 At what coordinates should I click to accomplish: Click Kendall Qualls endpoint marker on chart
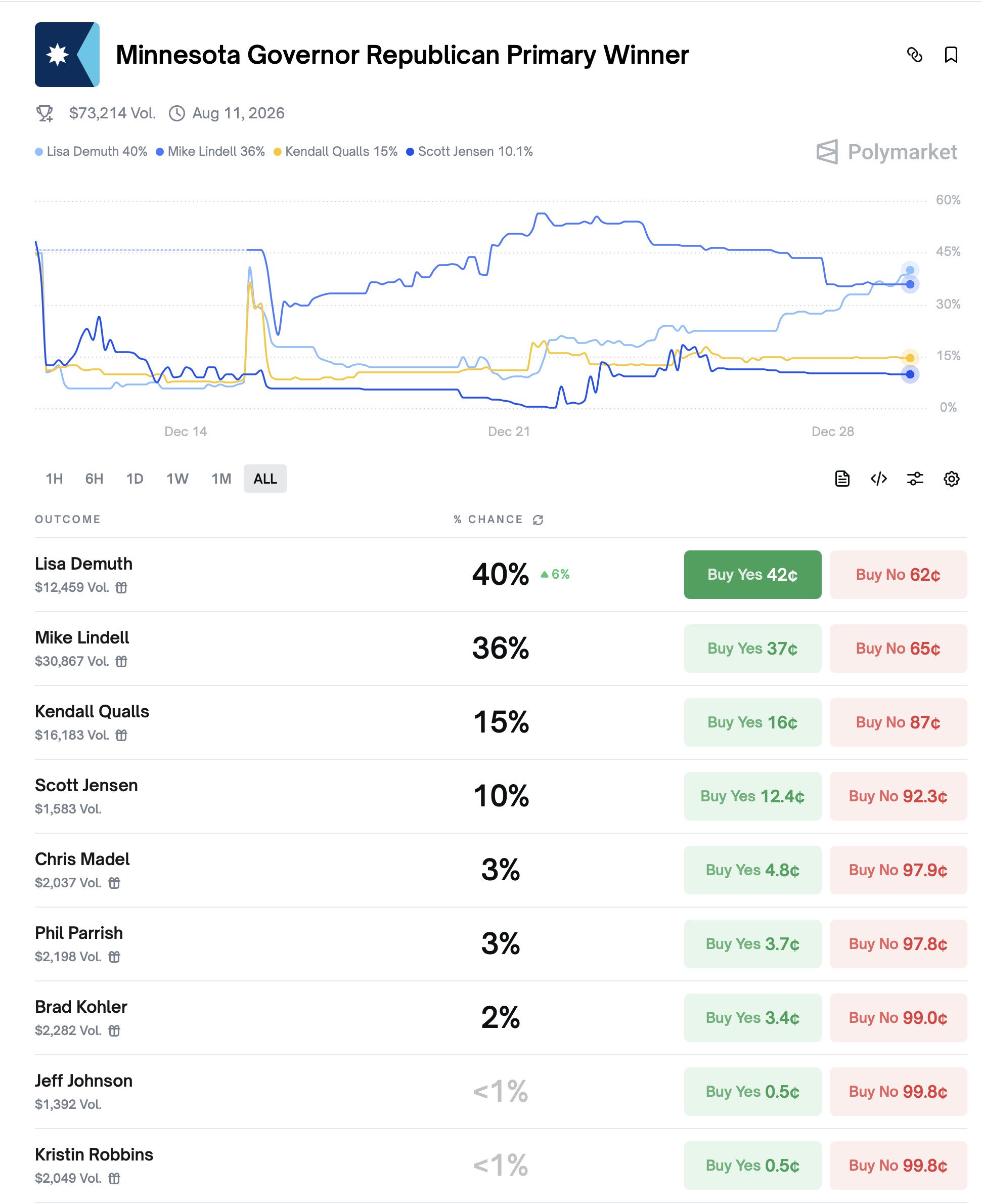click(910, 358)
